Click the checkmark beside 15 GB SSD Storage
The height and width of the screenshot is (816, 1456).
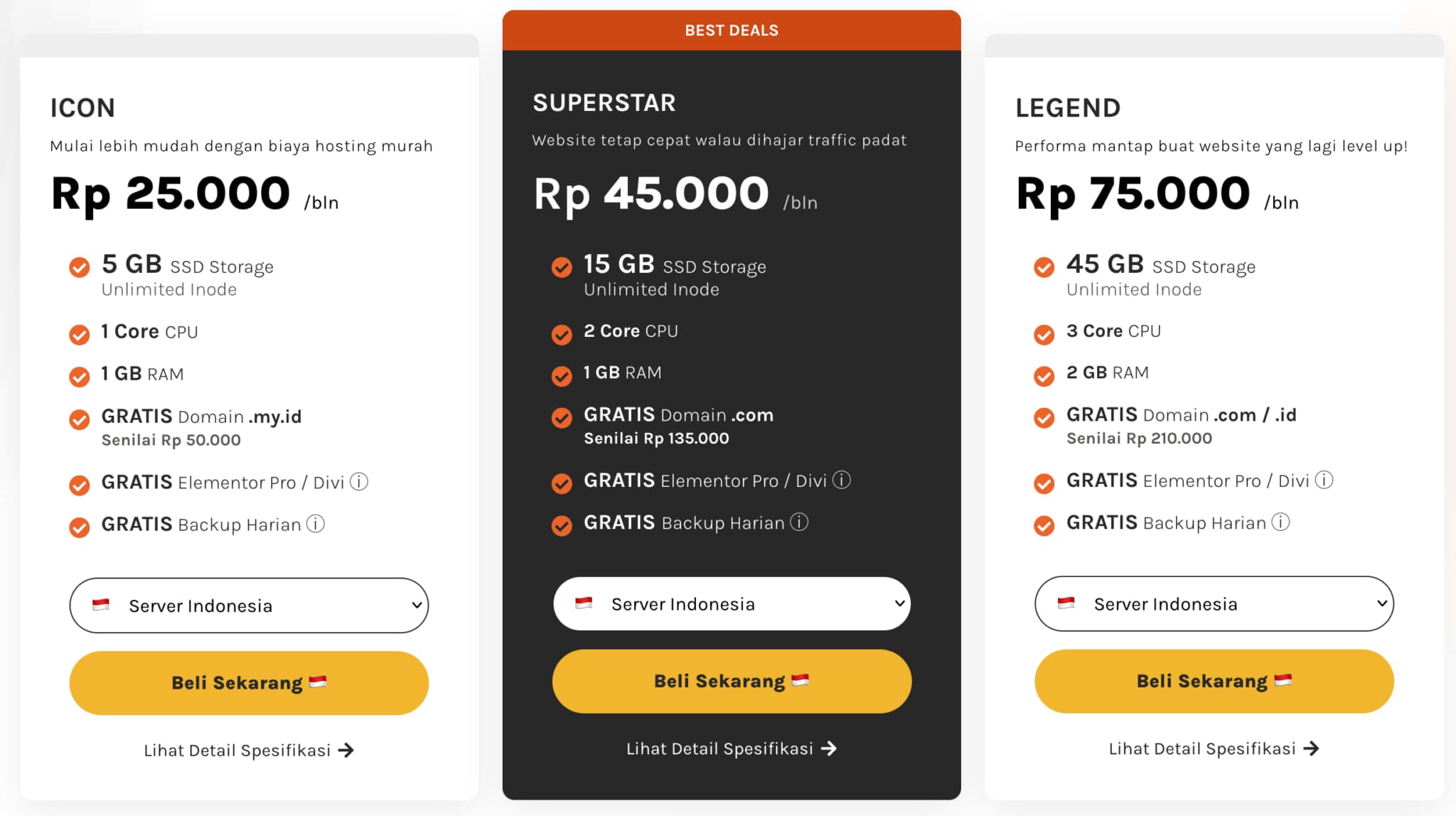point(562,267)
